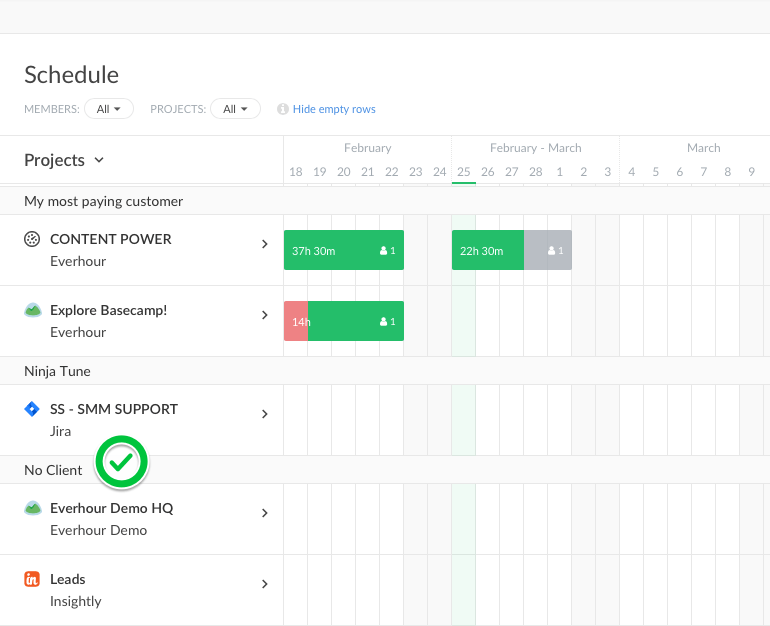Expand the Leads project row
The height and width of the screenshot is (626, 770).
point(264,584)
